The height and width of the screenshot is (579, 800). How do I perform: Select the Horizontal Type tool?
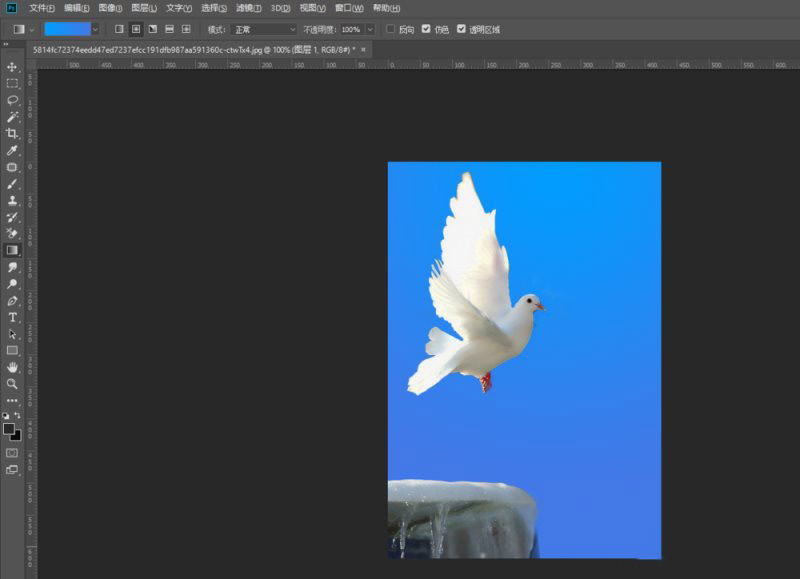13,317
